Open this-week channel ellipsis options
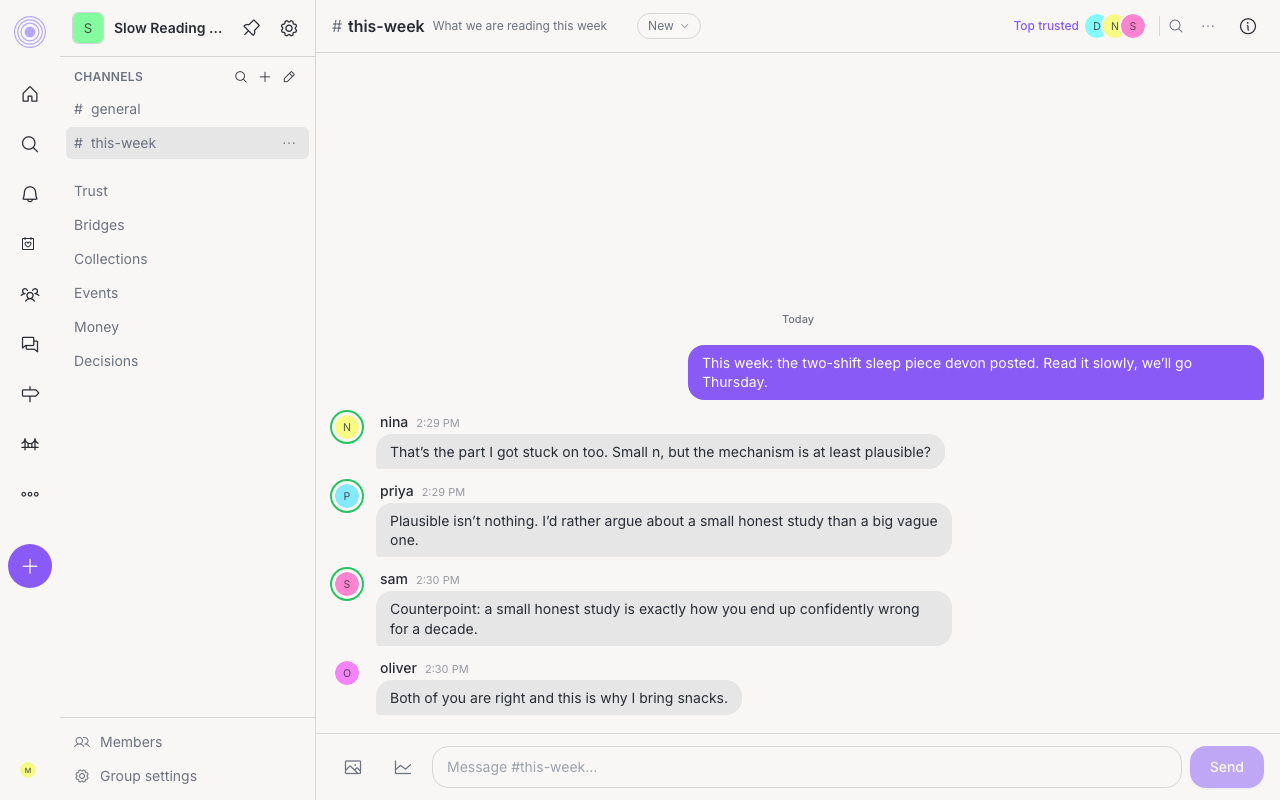 click(x=289, y=143)
